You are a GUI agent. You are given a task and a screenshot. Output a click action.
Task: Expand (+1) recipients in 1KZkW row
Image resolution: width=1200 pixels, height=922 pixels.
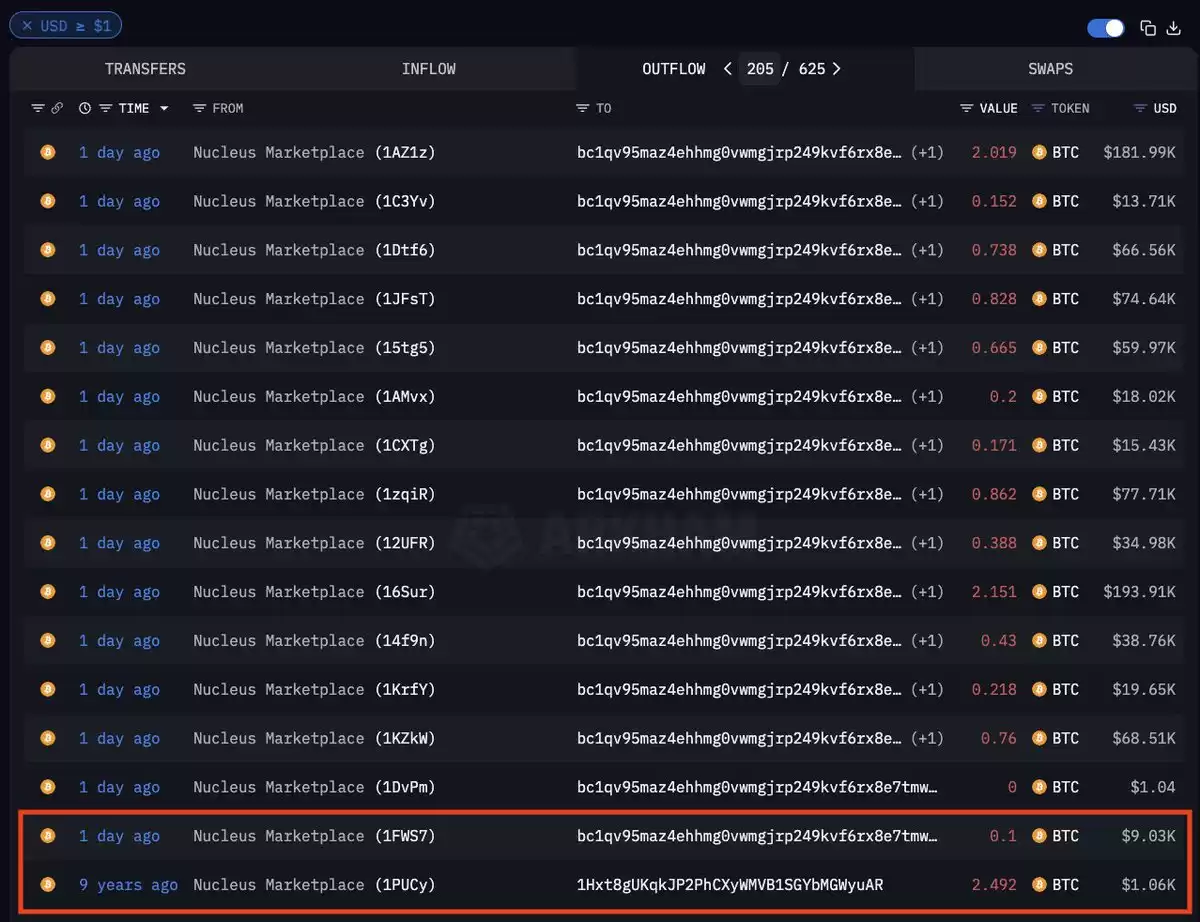927,738
